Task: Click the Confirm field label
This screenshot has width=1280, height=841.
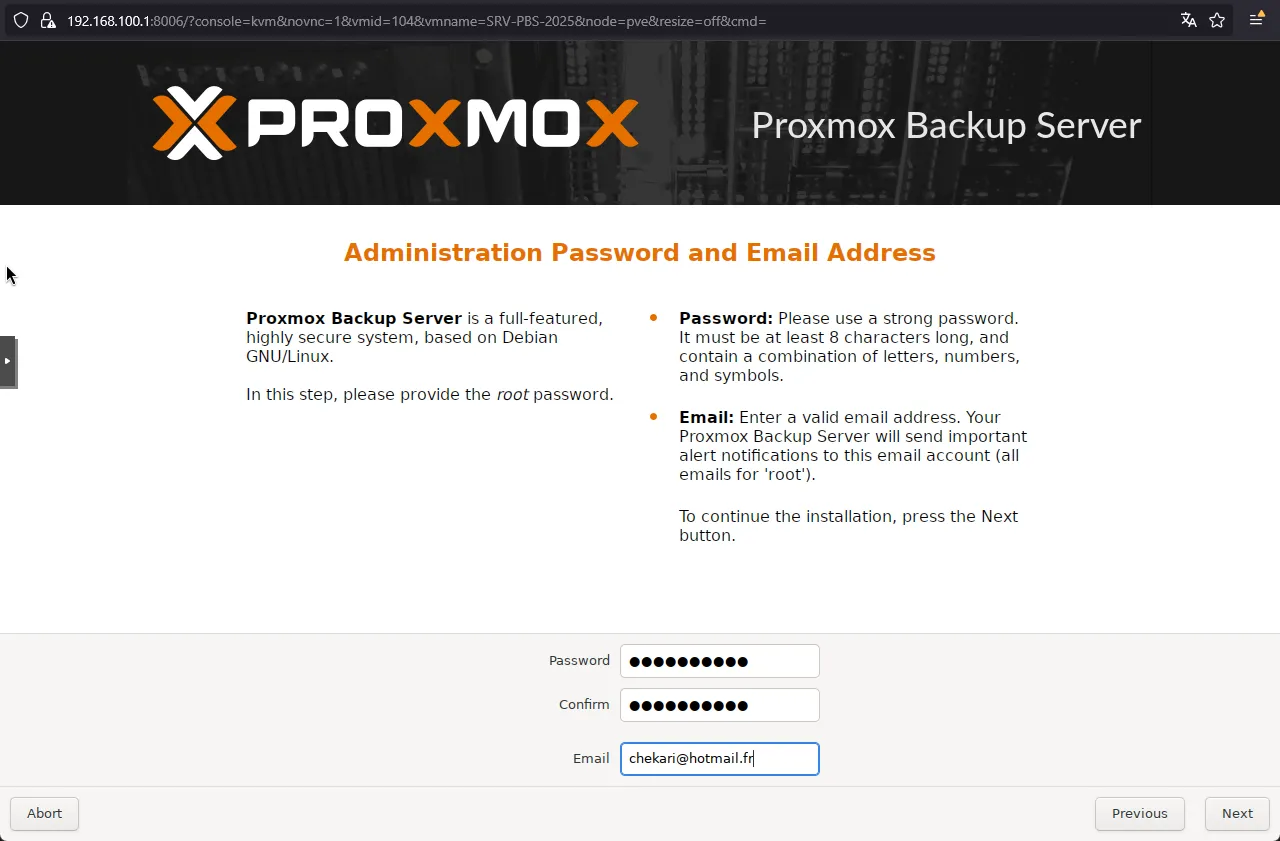Action: coord(584,705)
